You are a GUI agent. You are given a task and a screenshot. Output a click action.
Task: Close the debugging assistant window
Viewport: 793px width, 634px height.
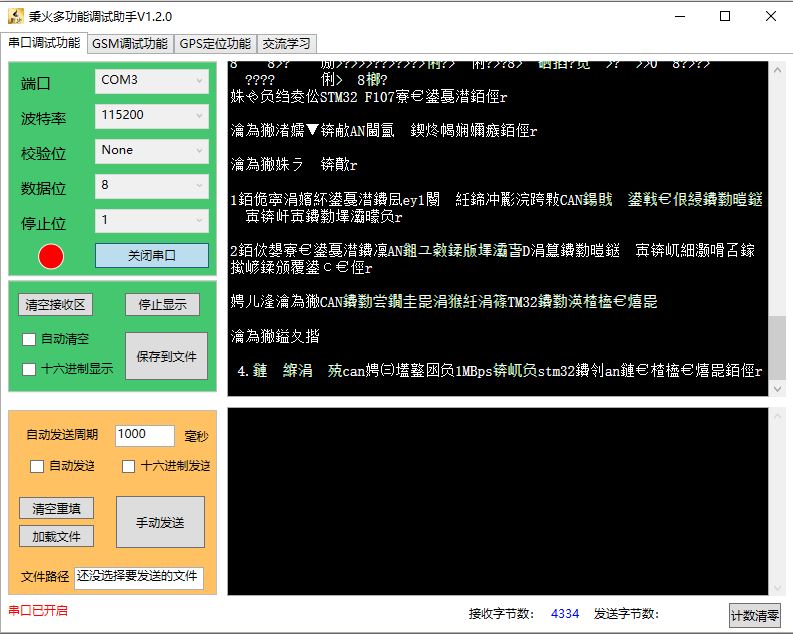coord(770,16)
